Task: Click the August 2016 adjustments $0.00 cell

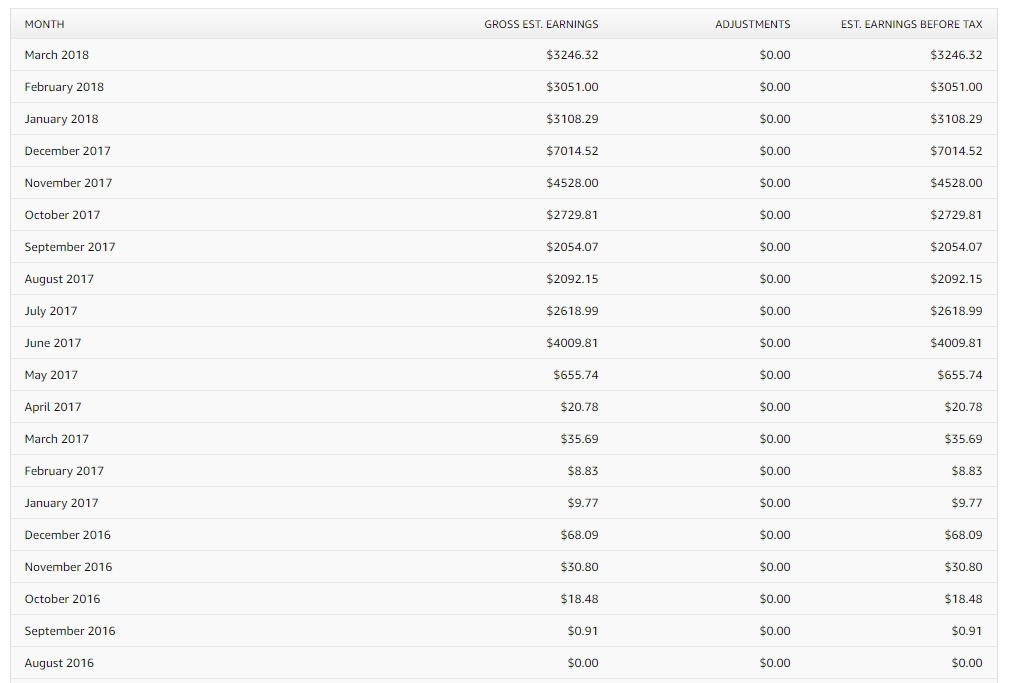Action: coord(775,663)
